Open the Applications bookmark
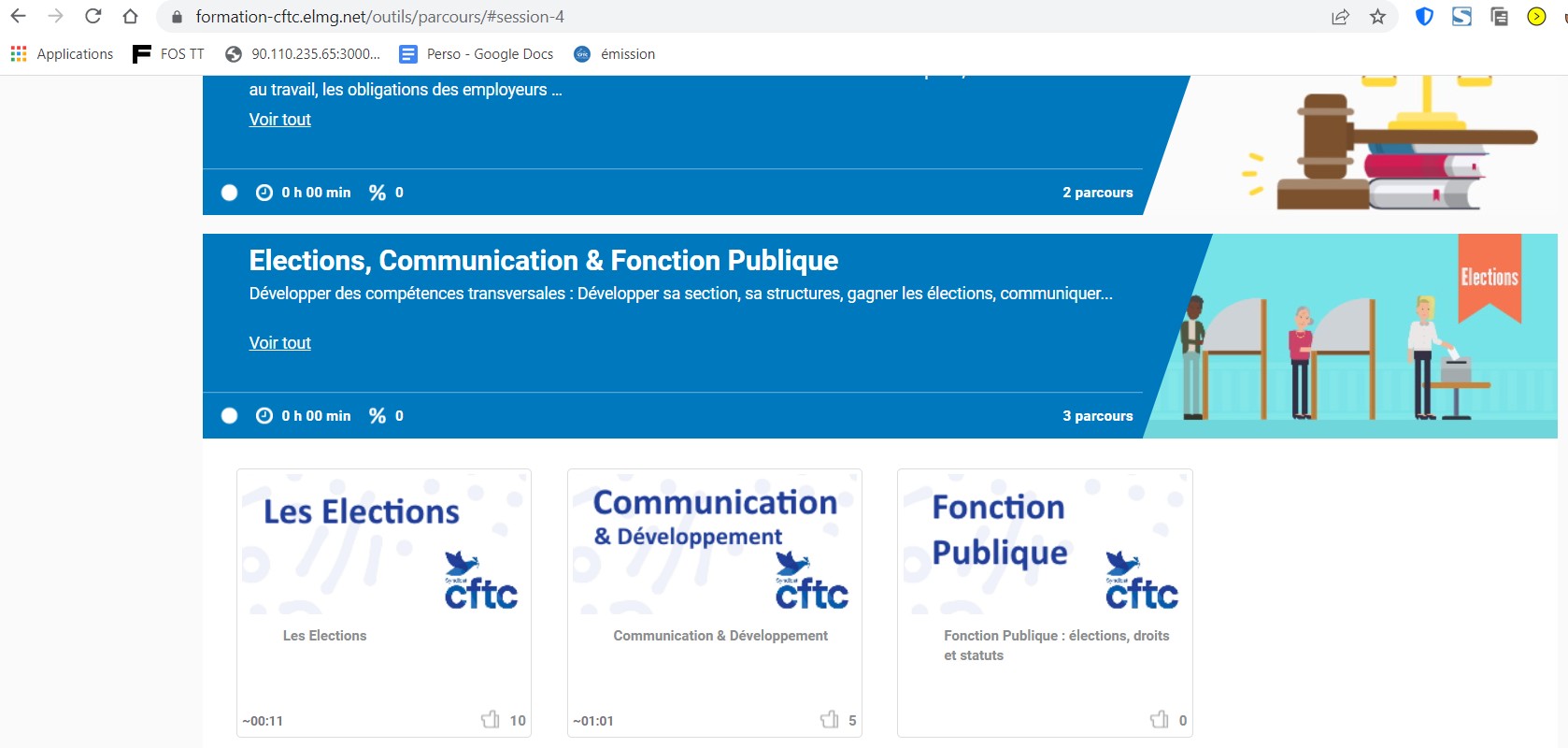Viewport: 1568px width, 748px height. tap(62, 54)
